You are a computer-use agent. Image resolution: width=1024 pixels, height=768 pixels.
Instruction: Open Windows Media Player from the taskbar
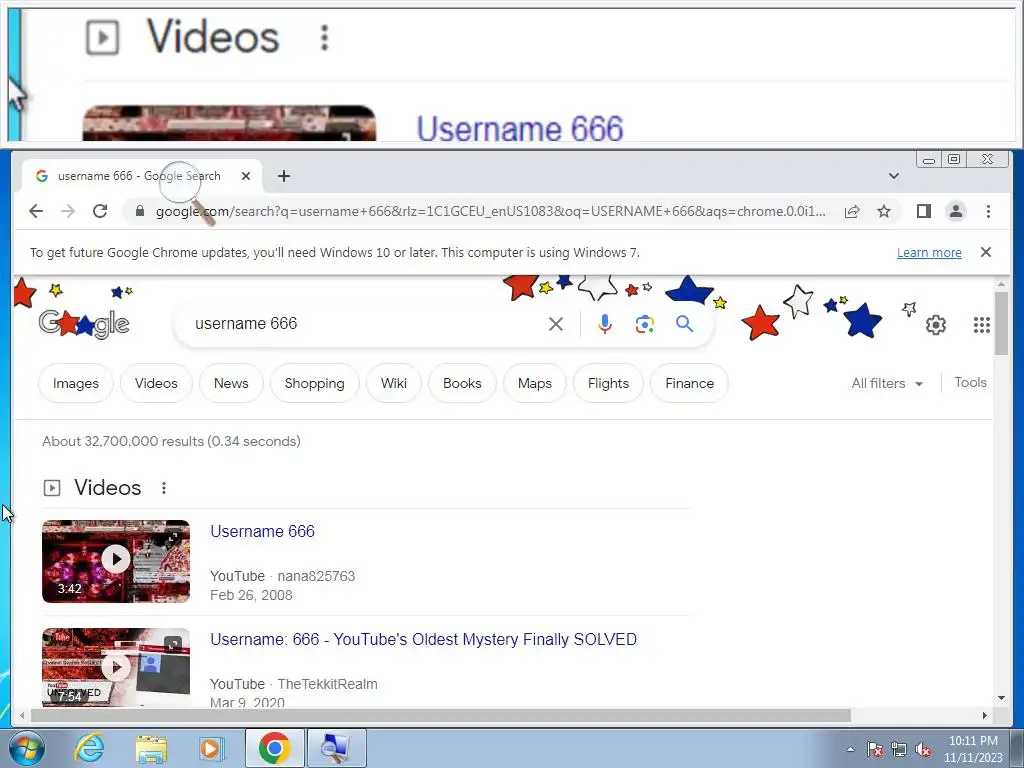[x=212, y=748]
